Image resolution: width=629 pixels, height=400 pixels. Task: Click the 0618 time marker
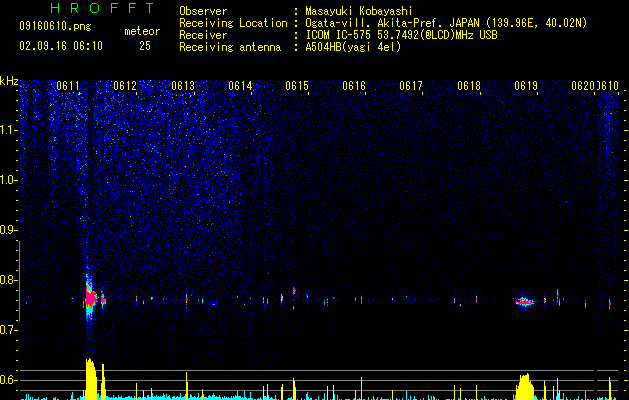coord(469,86)
